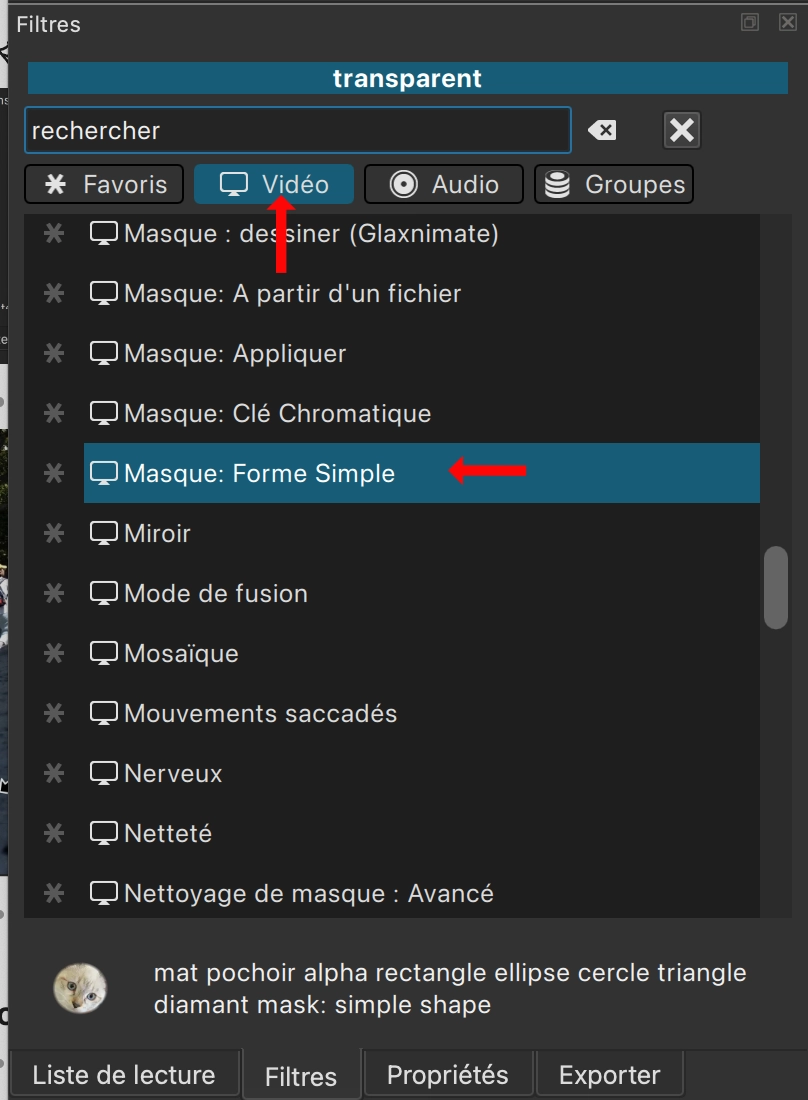Click favorite star beside Masque: Clé Chromatique
Screen dimensions: 808x1100
[54, 413]
